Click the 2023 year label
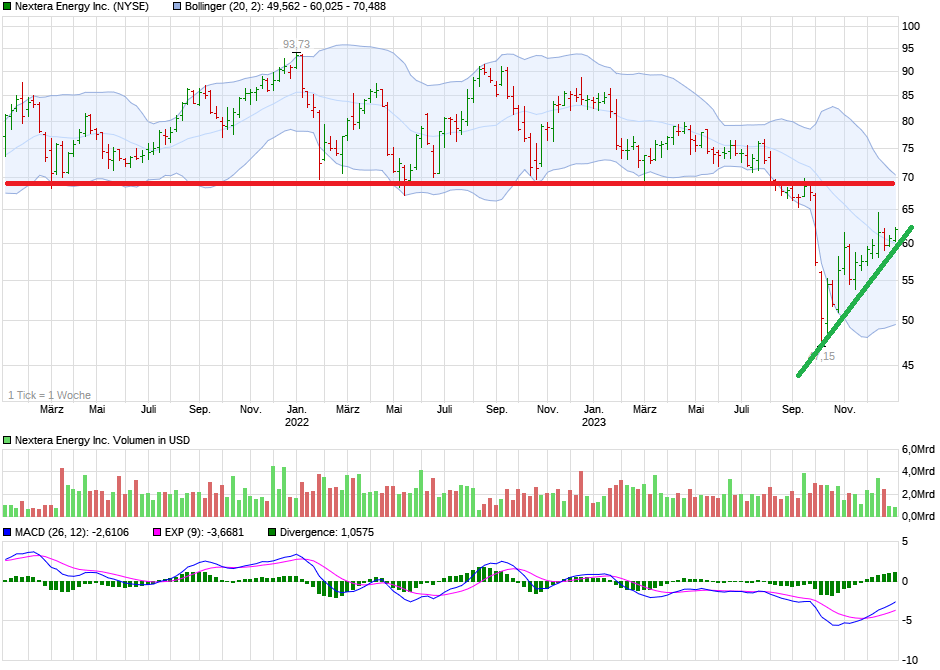Viewport: 940px width, 670px height. (x=594, y=421)
